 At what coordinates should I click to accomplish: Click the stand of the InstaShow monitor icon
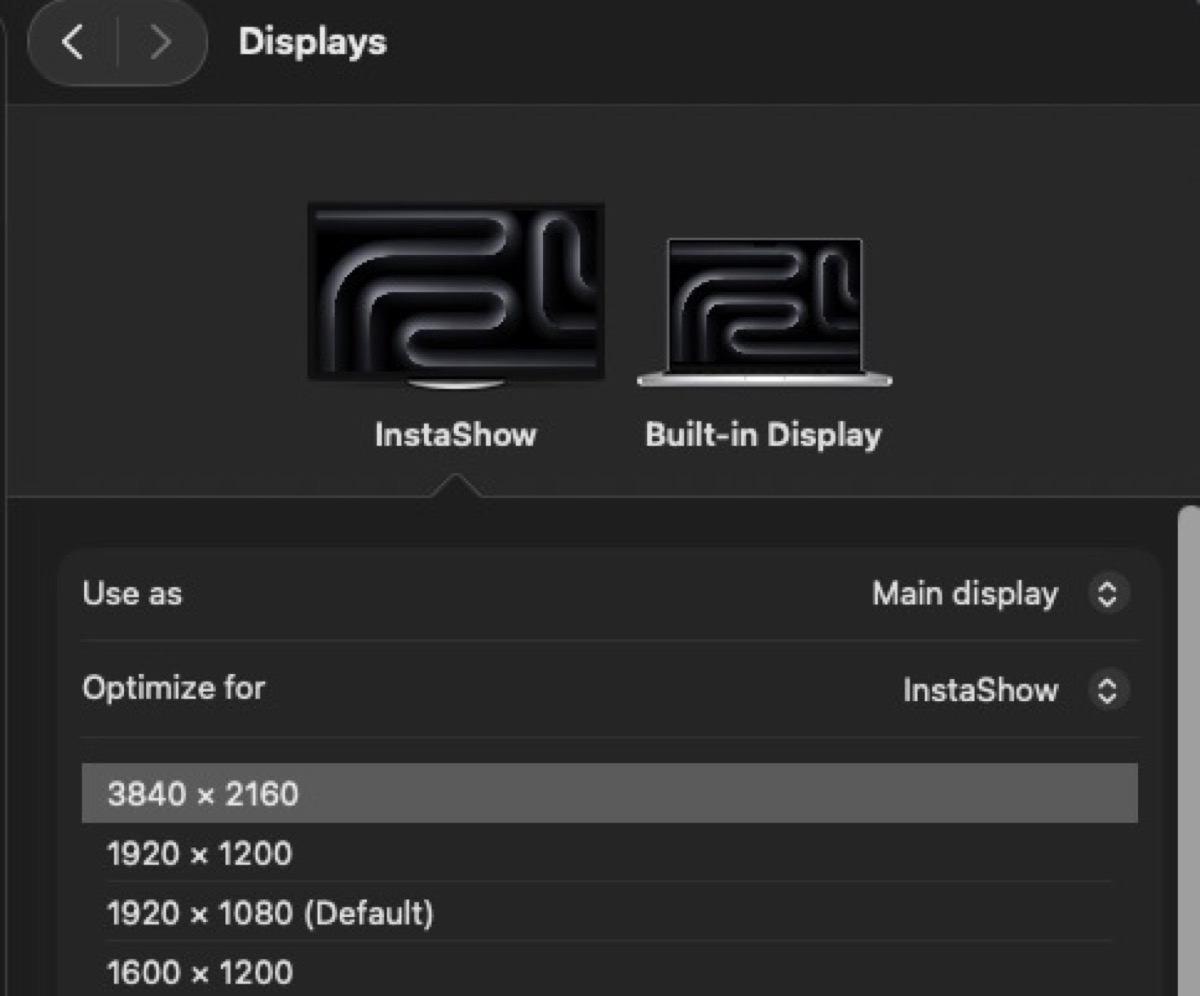[456, 384]
